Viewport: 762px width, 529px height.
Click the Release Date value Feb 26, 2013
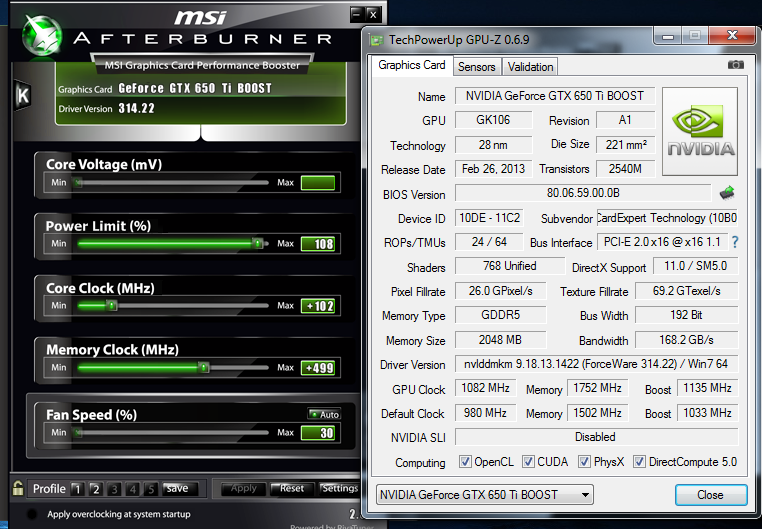pyautogui.click(x=493, y=169)
